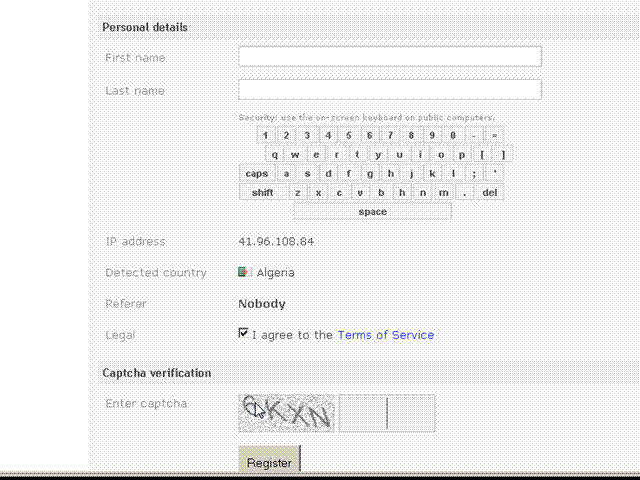Click the Algeria flag icon

click(244, 272)
